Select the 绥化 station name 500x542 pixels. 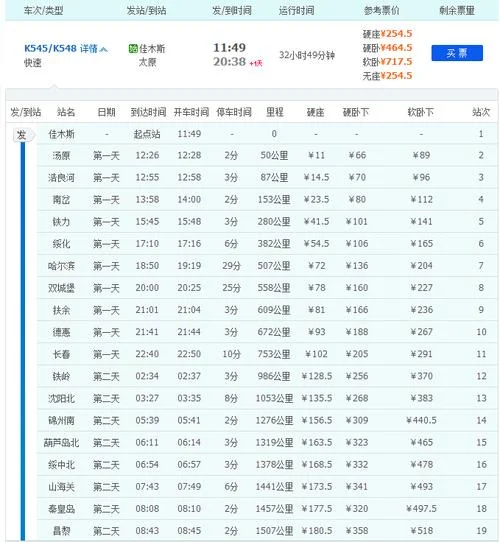coord(61,244)
